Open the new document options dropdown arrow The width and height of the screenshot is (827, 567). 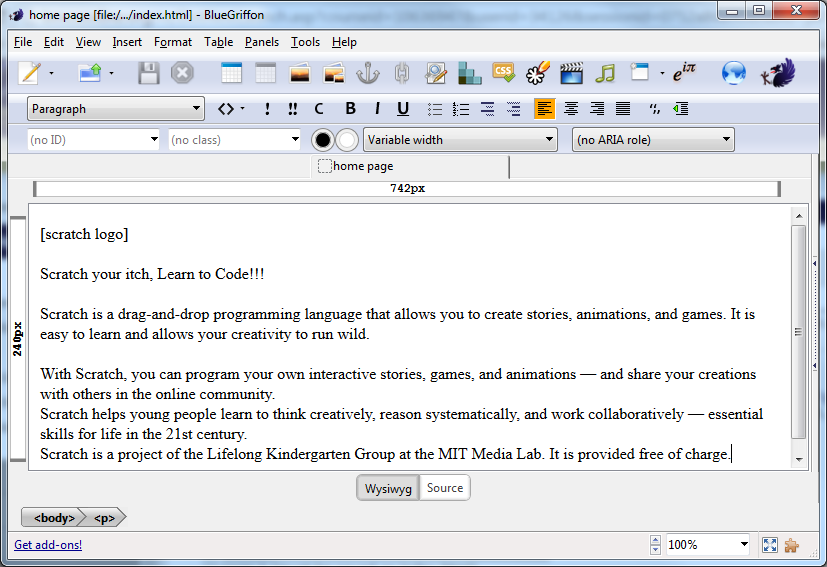coord(51,73)
